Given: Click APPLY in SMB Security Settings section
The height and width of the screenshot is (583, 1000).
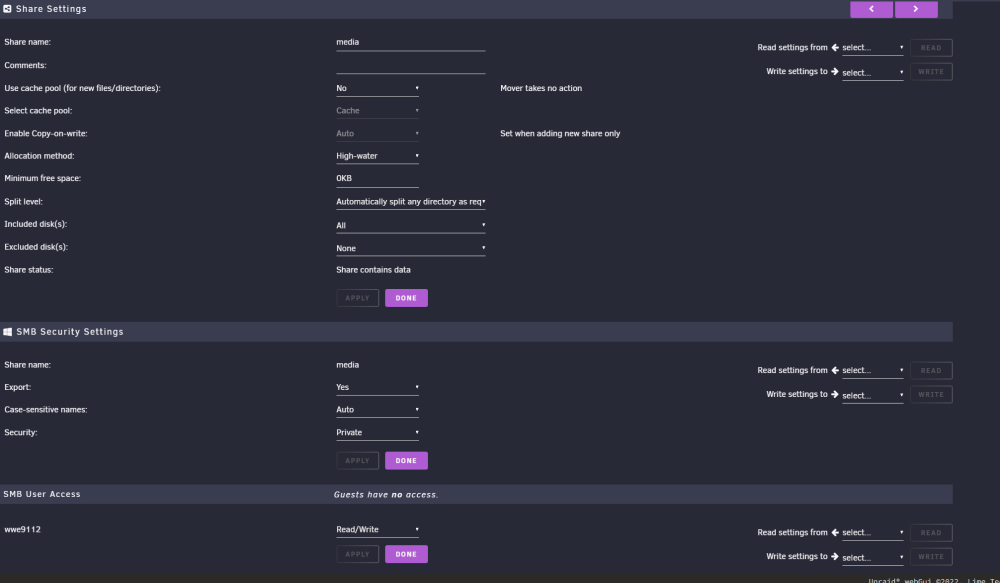Looking at the screenshot, I should [357, 461].
